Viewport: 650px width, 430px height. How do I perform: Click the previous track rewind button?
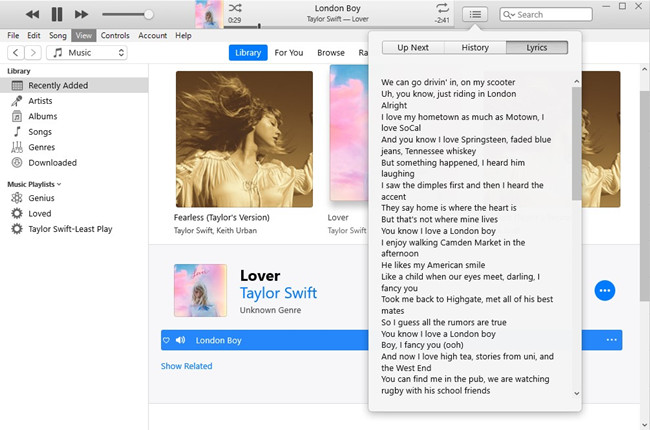[32, 15]
